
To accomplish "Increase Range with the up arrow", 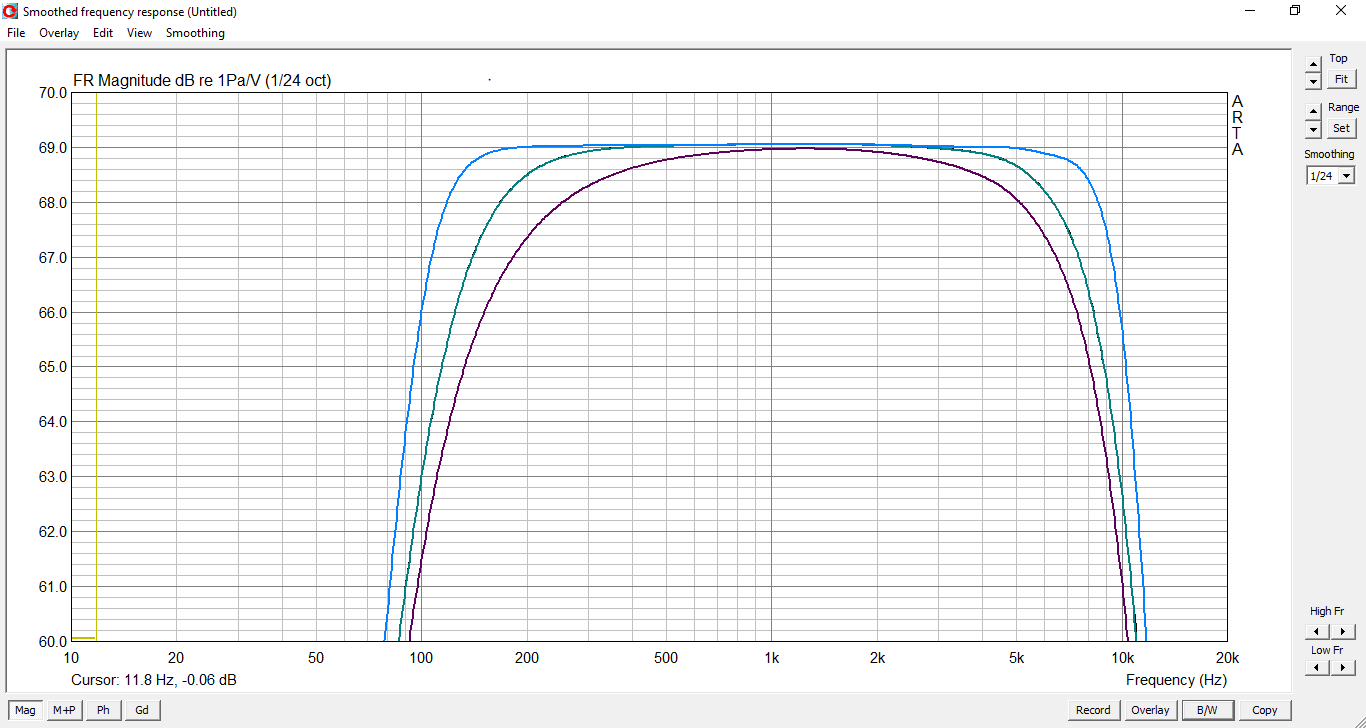I will click(x=1313, y=112).
